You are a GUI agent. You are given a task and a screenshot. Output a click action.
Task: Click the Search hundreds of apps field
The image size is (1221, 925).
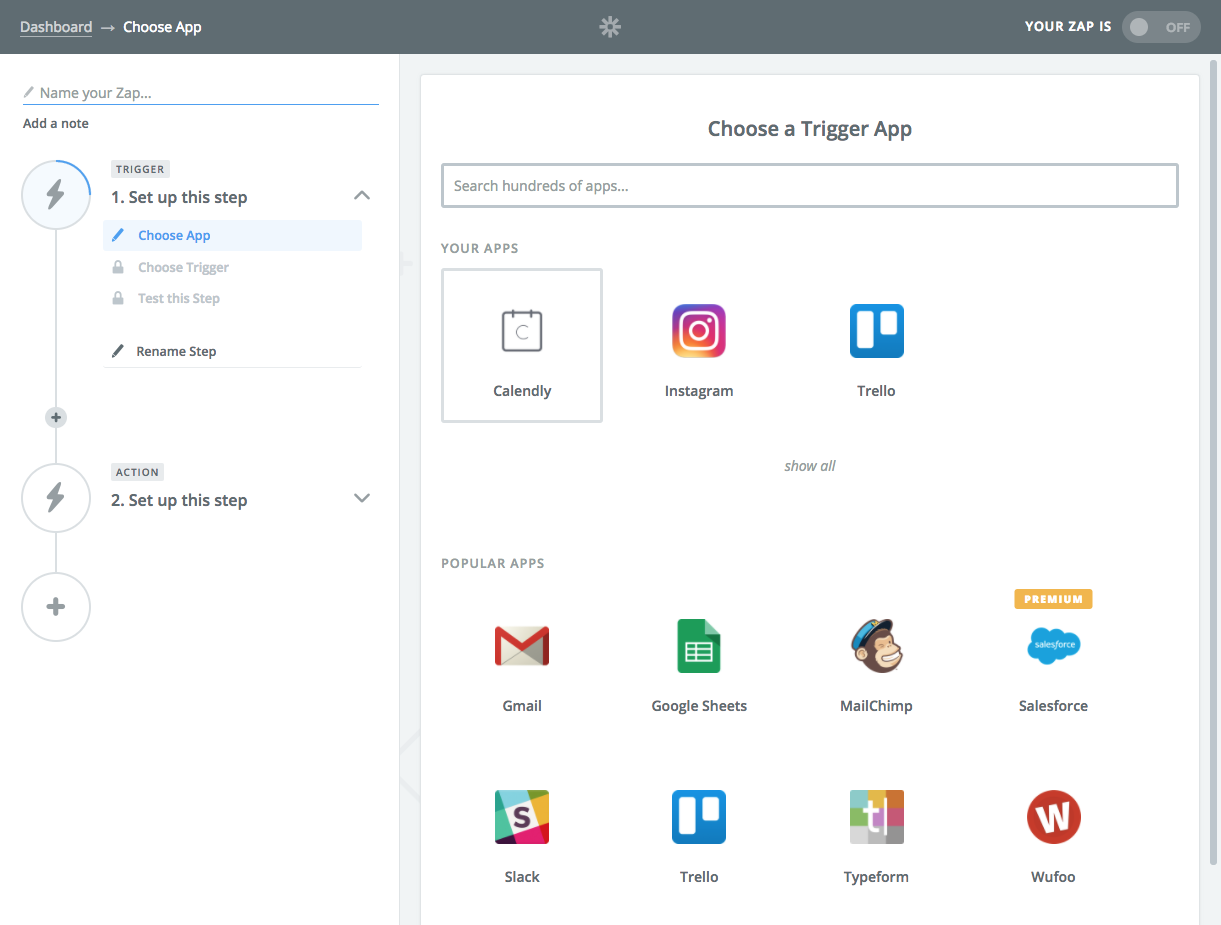click(x=810, y=186)
